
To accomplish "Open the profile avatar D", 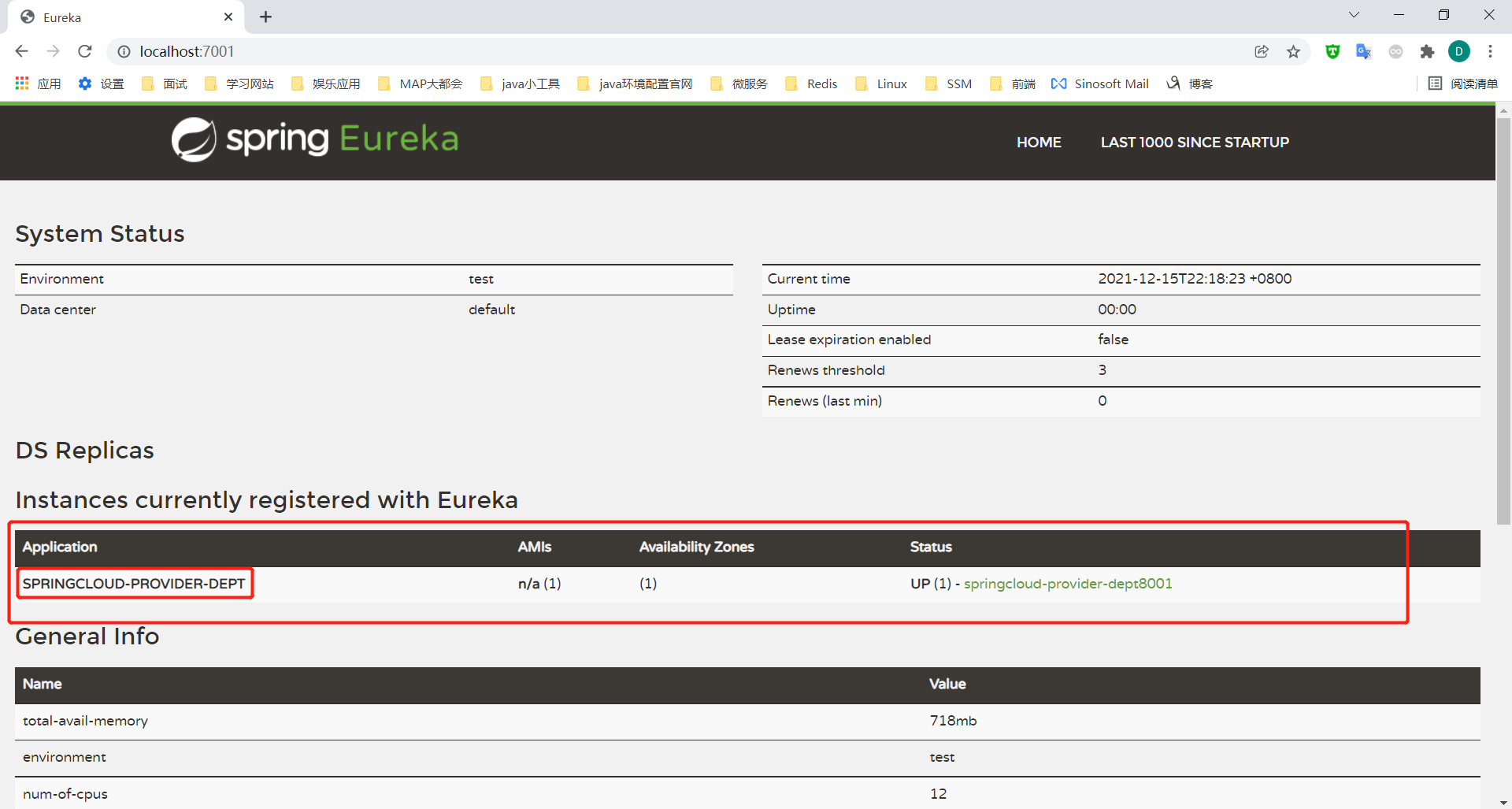I will click(x=1459, y=51).
